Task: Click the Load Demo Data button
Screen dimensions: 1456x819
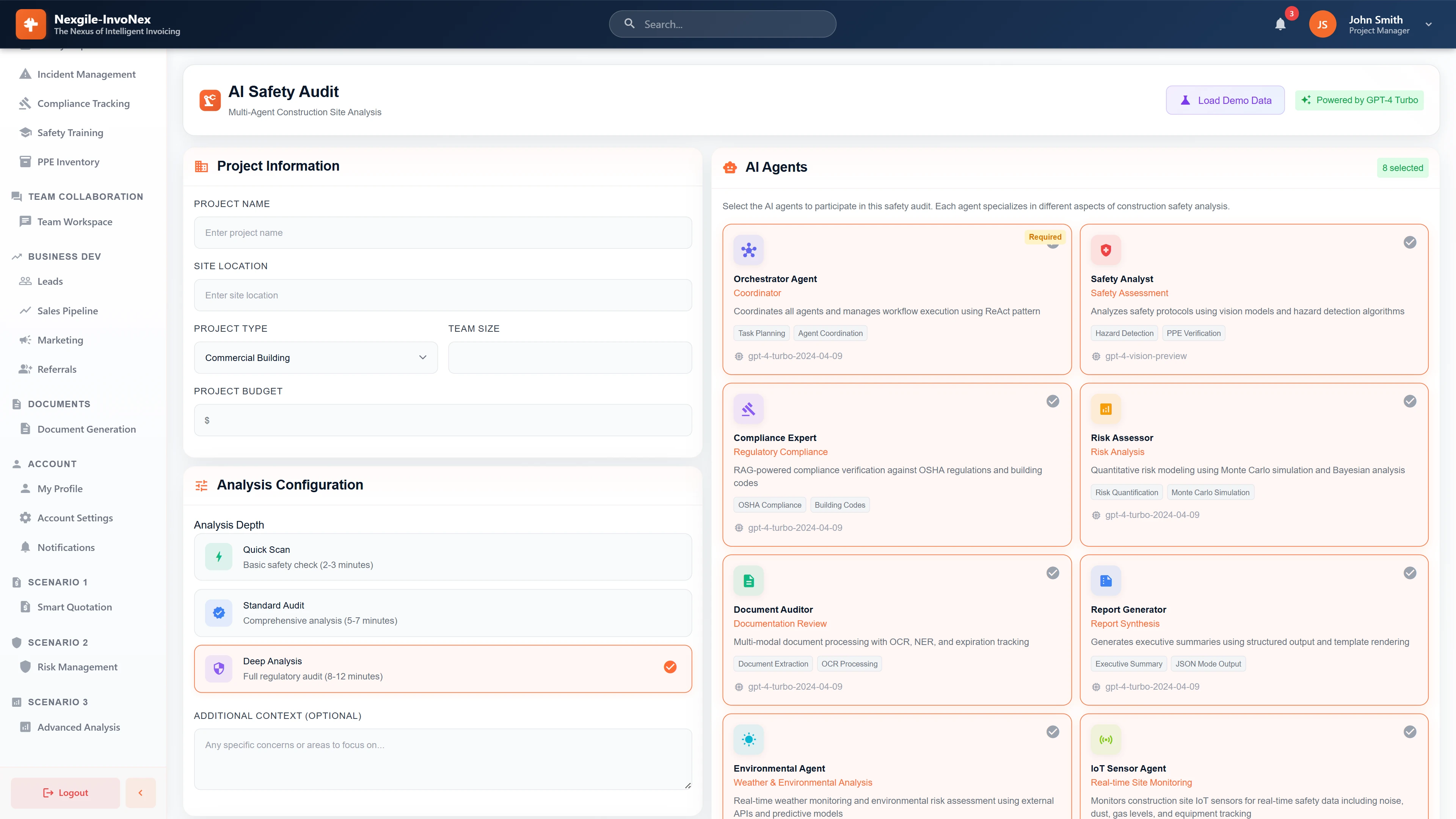Action: (x=1225, y=100)
